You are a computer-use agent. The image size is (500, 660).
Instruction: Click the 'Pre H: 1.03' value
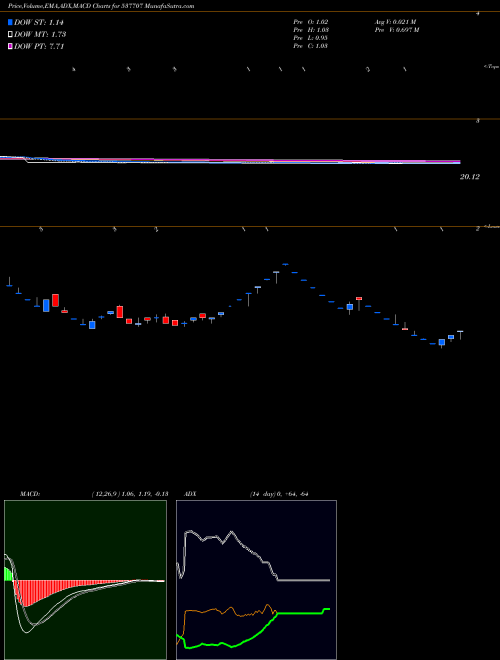point(311,30)
